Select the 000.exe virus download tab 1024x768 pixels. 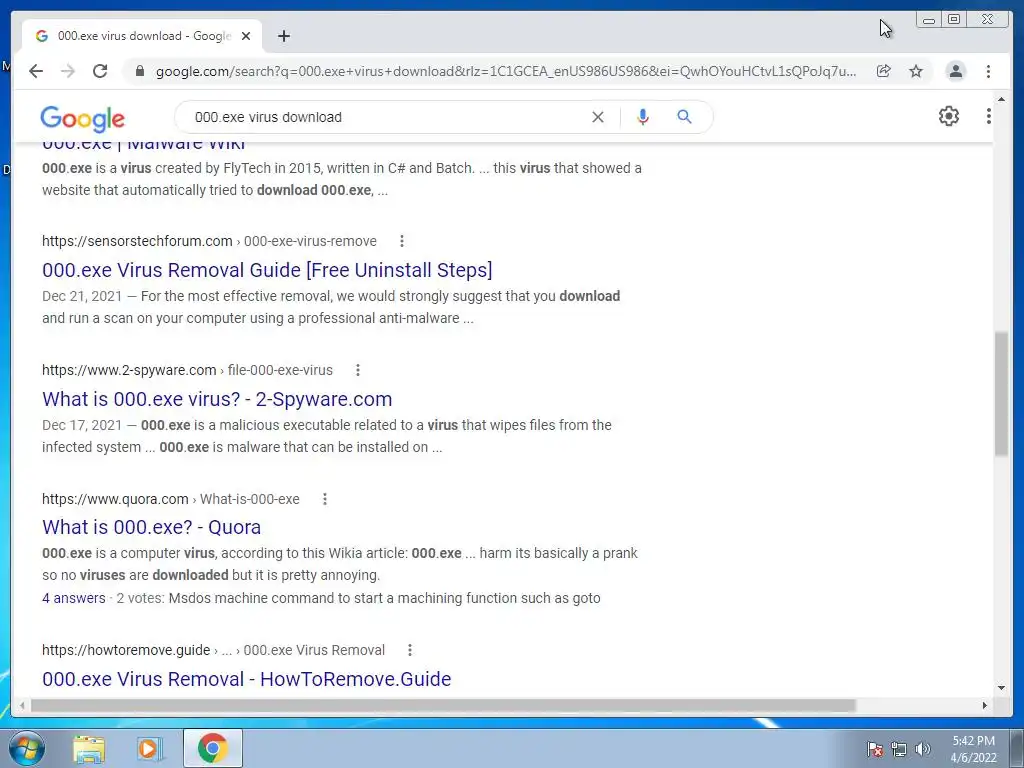142,36
